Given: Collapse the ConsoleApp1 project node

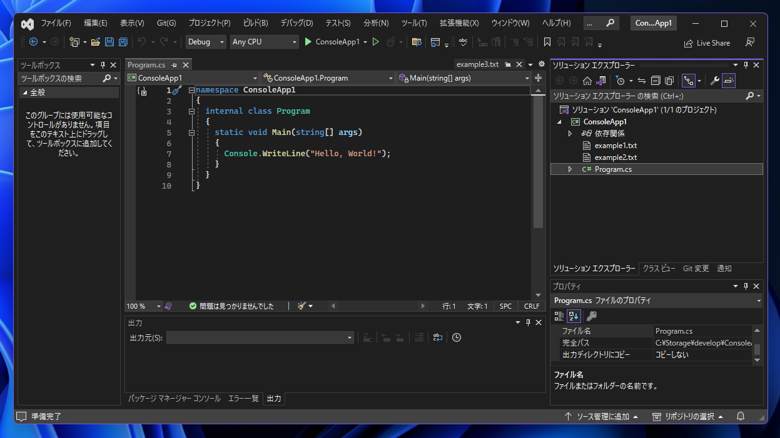Looking at the screenshot, I should click(559, 122).
